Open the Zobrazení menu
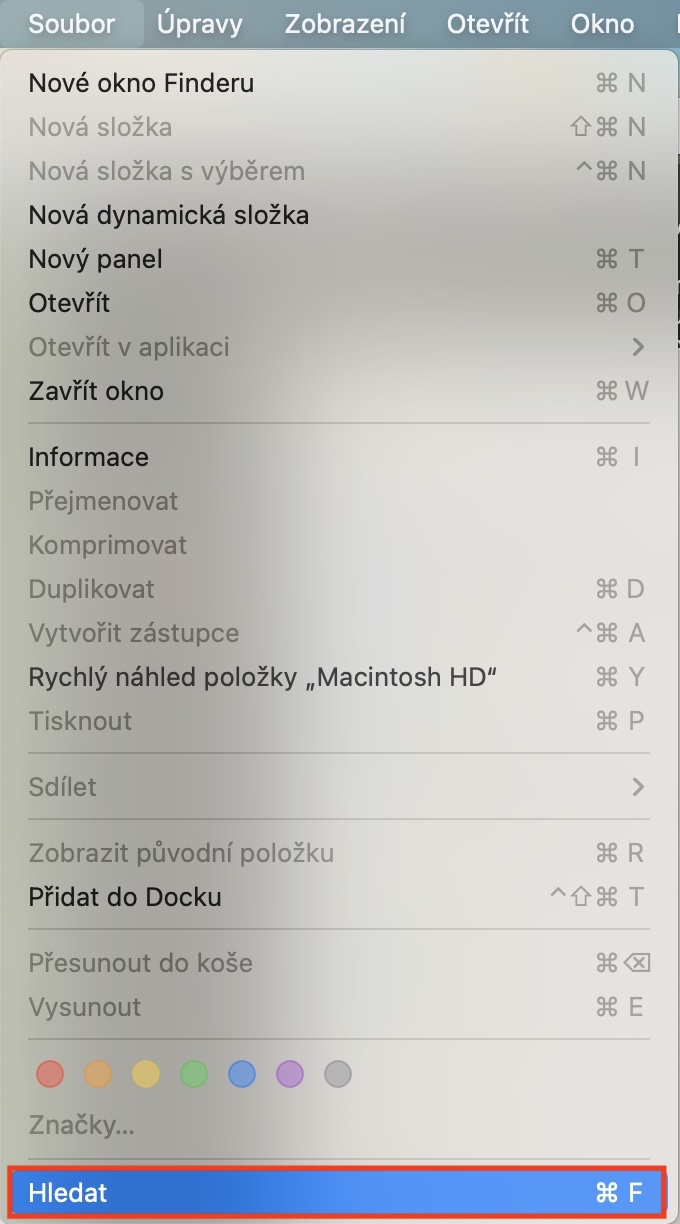 (x=345, y=23)
